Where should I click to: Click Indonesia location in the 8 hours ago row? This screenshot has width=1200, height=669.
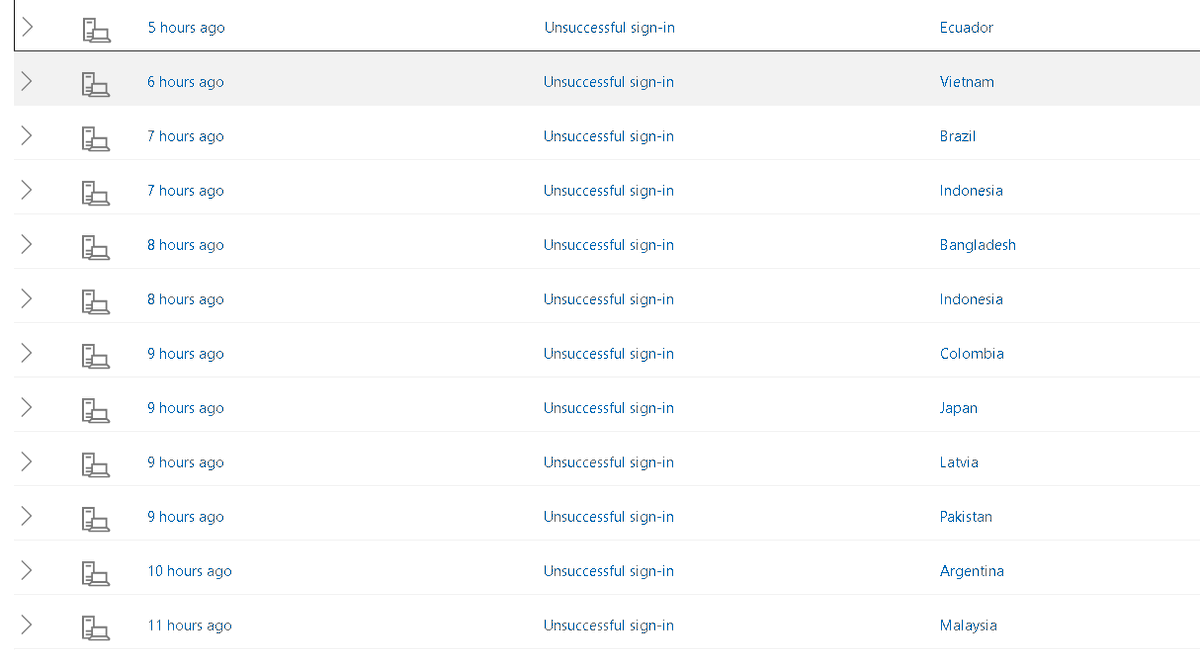[x=971, y=299]
